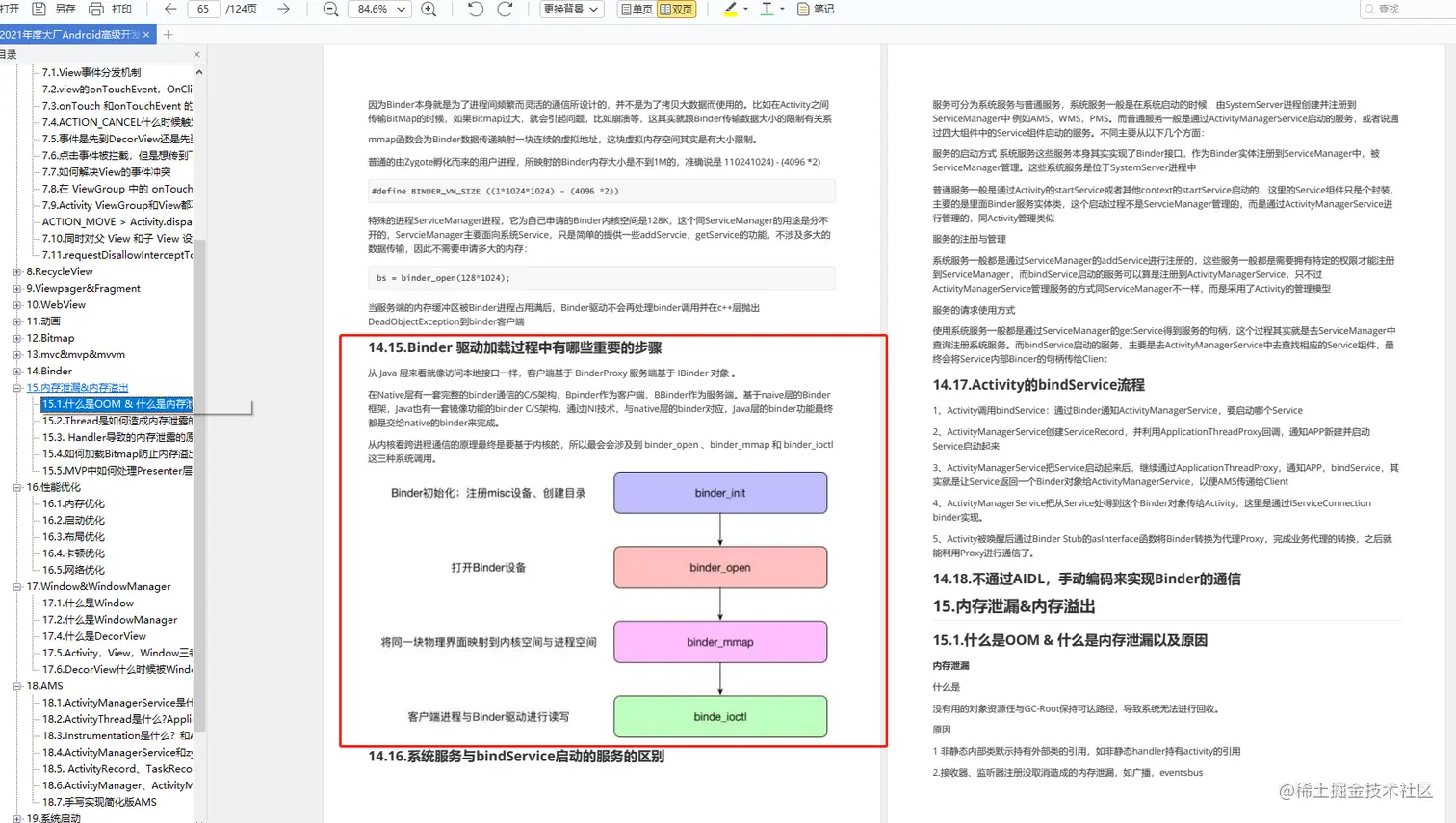Open outline item 16.1.内存优化
The height and width of the screenshot is (823, 1456).
tap(73, 504)
